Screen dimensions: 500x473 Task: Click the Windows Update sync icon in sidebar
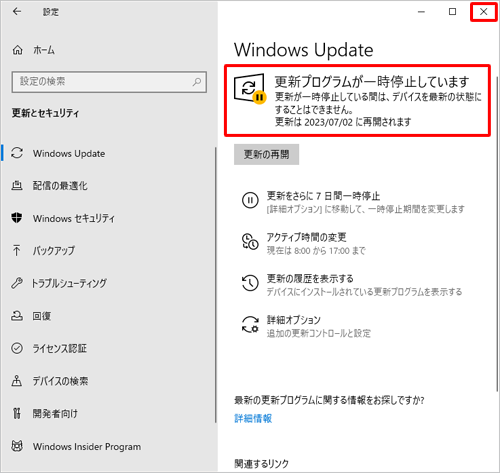[x=17, y=153]
